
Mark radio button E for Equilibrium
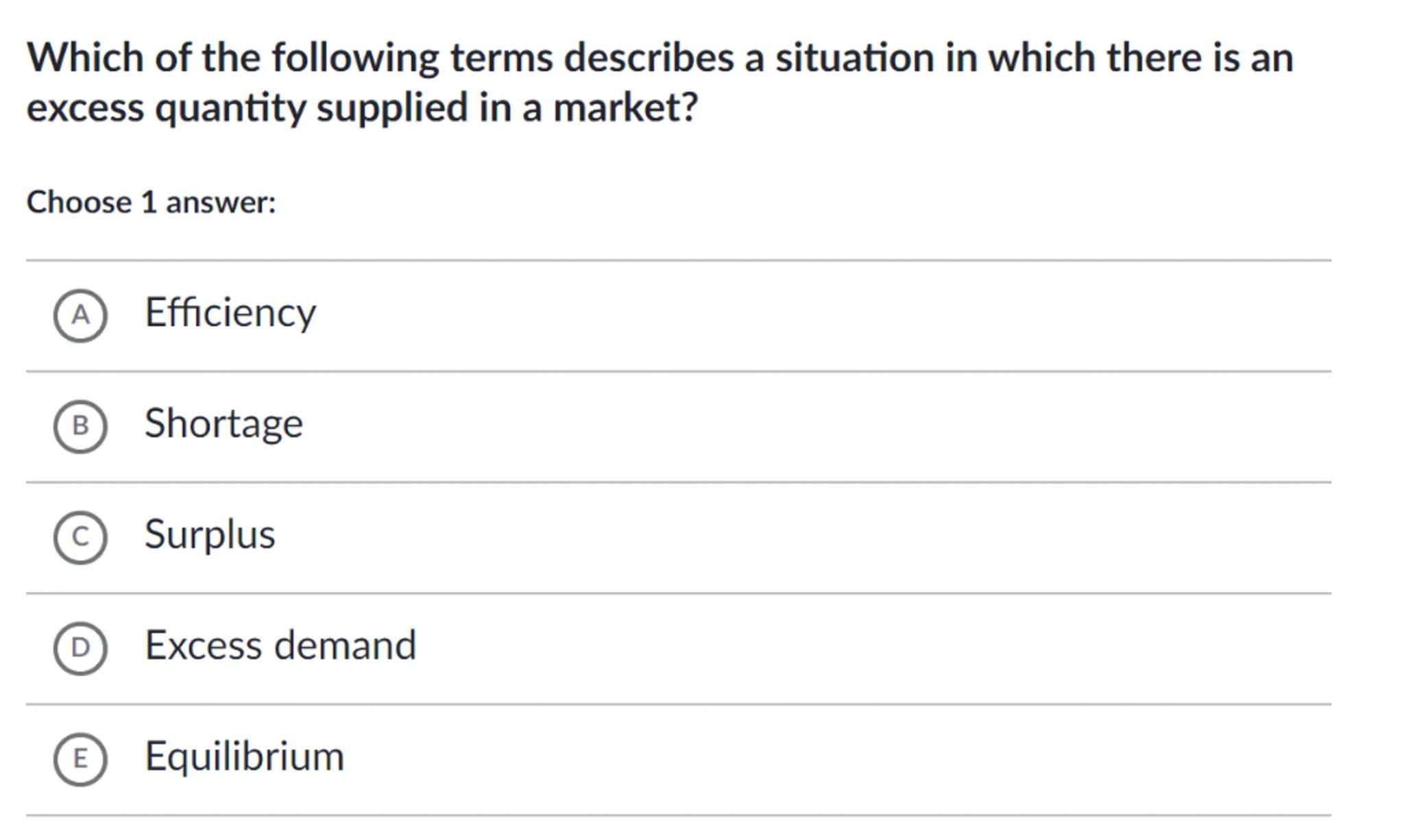click(x=80, y=759)
